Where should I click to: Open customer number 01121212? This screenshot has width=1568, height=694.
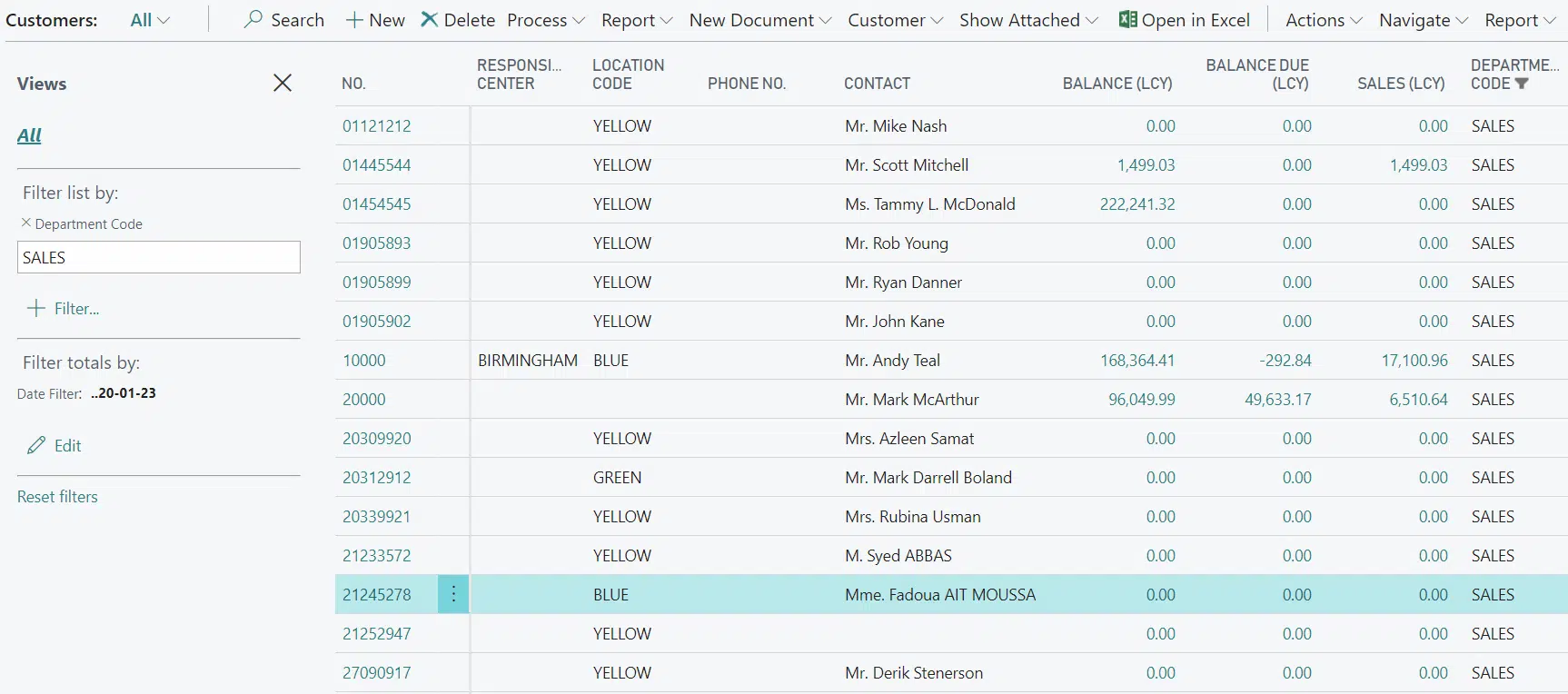coord(377,126)
